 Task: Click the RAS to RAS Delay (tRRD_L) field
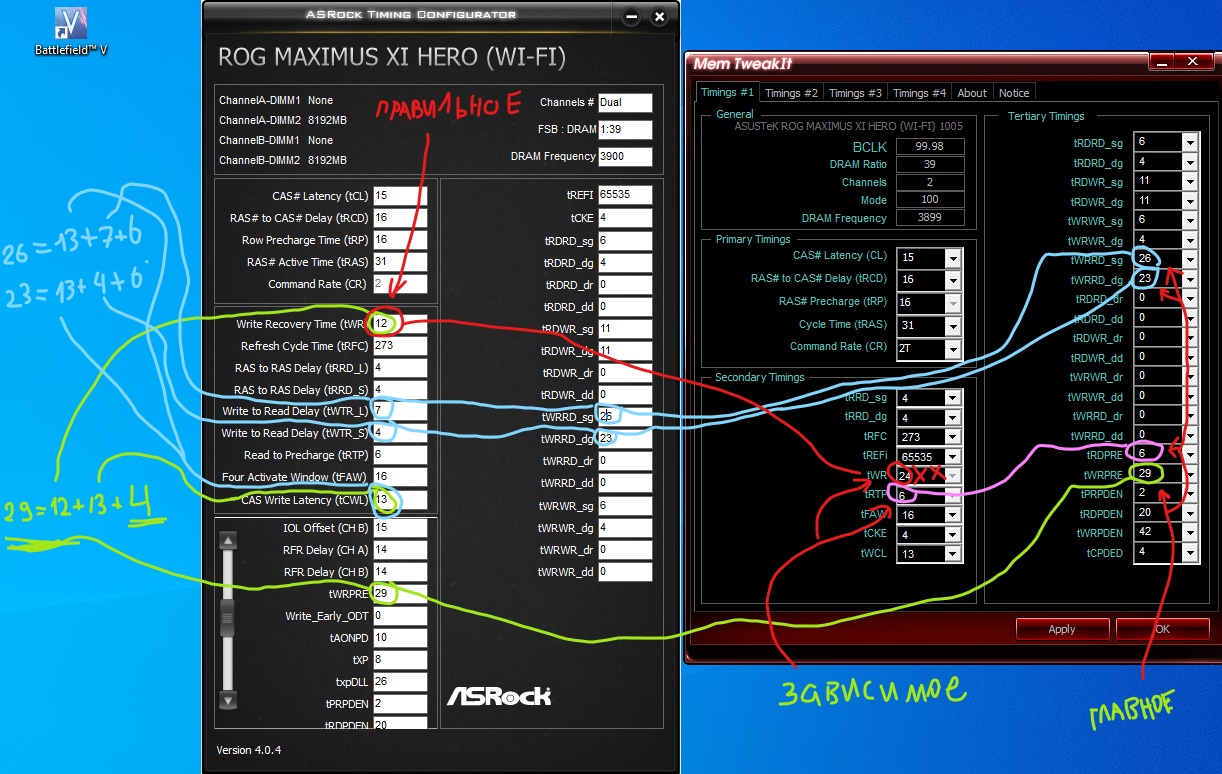399,368
